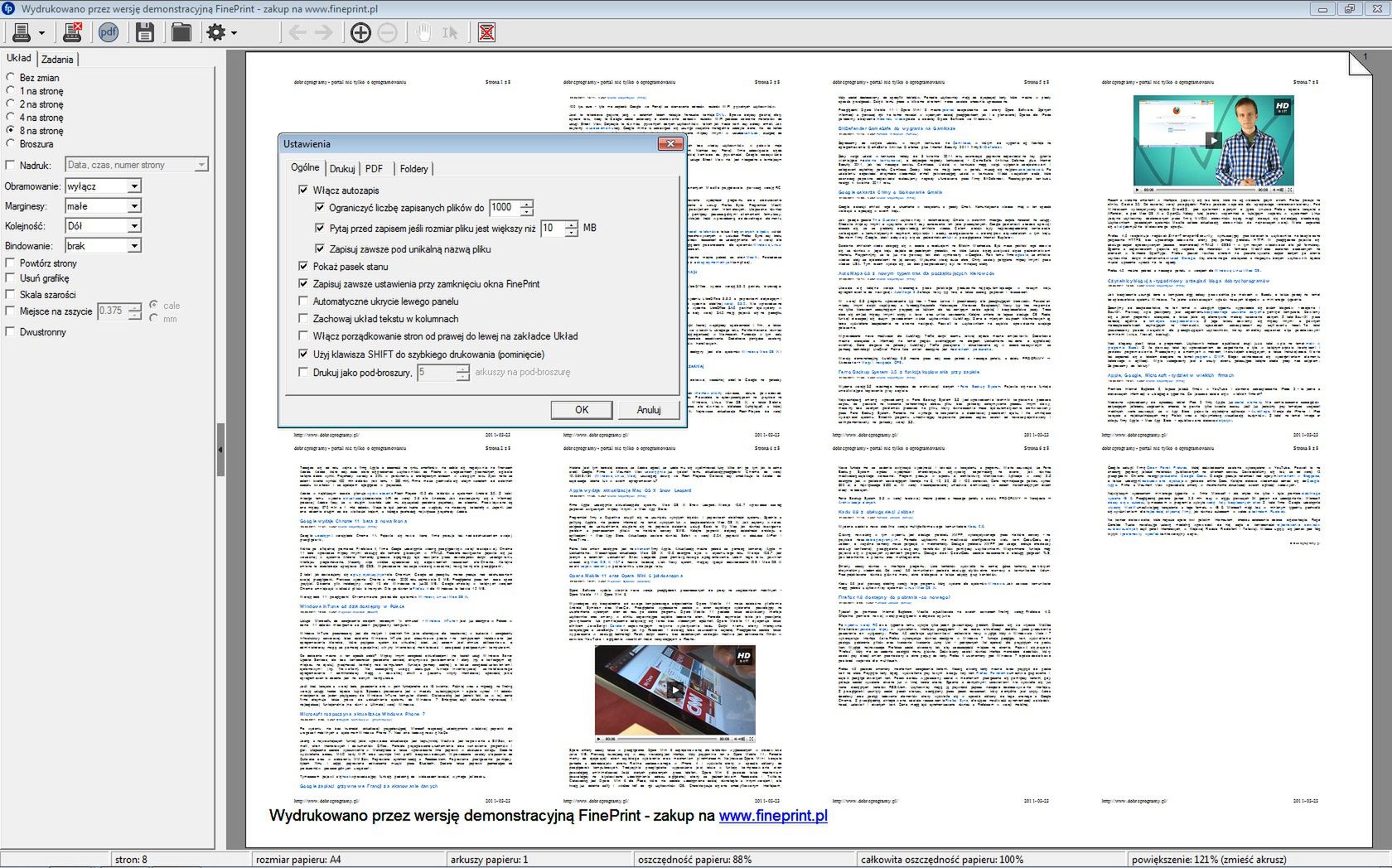Click the file size field showing 10

(x=553, y=228)
